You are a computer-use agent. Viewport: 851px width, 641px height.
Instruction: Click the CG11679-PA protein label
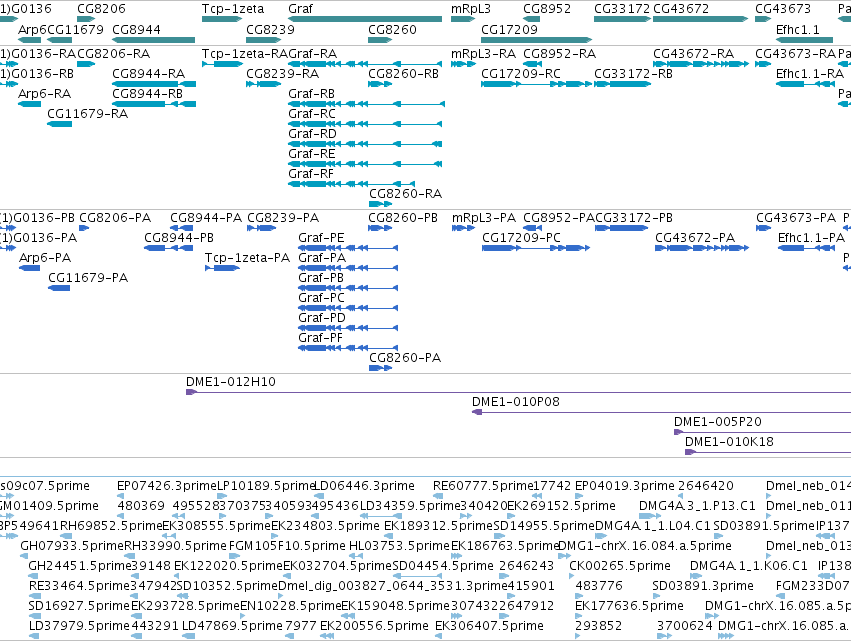point(88,278)
